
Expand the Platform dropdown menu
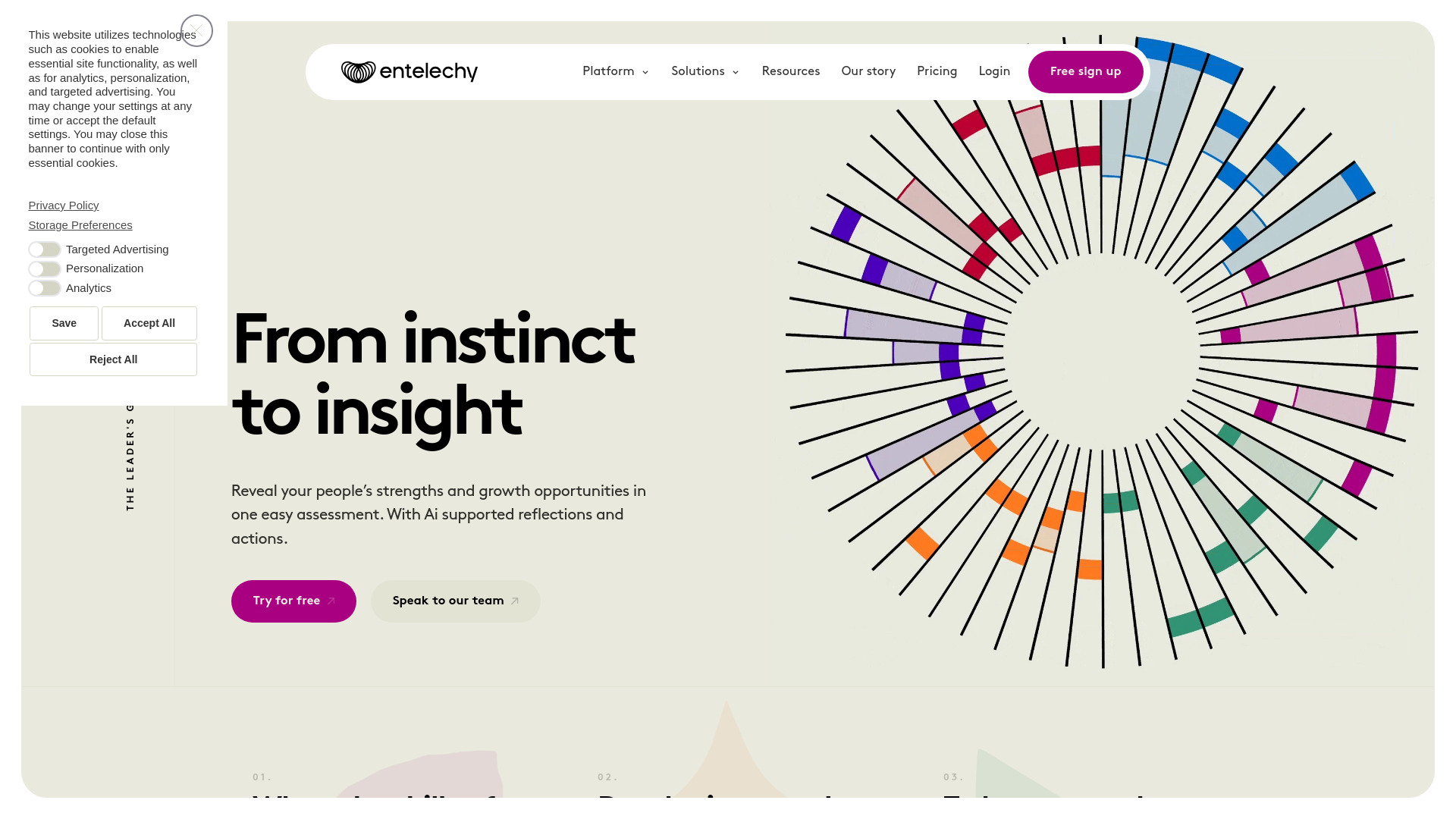point(614,71)
